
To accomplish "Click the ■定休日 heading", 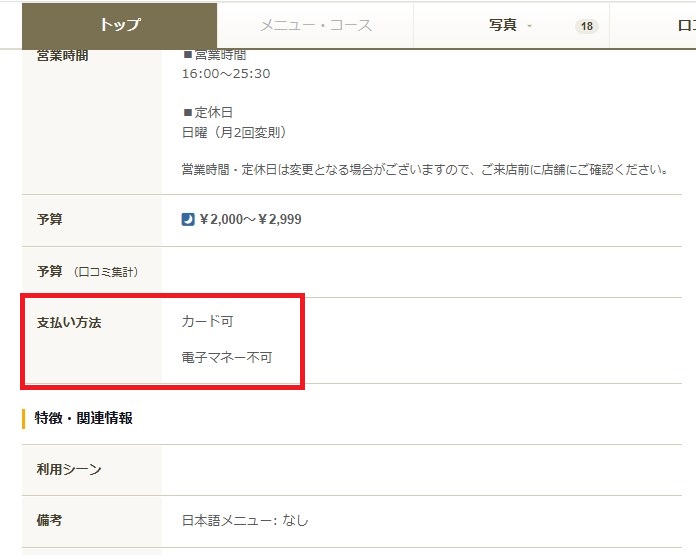I will click(x=207, y=112).
